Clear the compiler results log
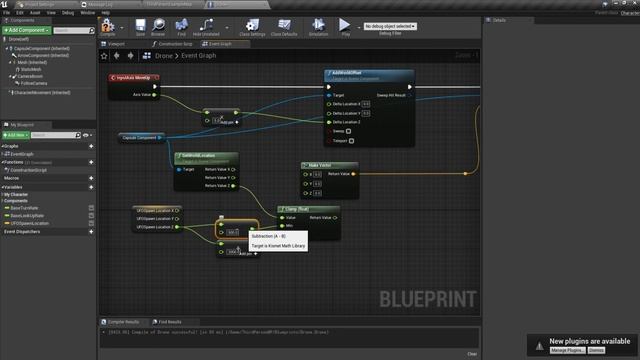The height and width of the screenshot is (360, 640). [472, 354]
